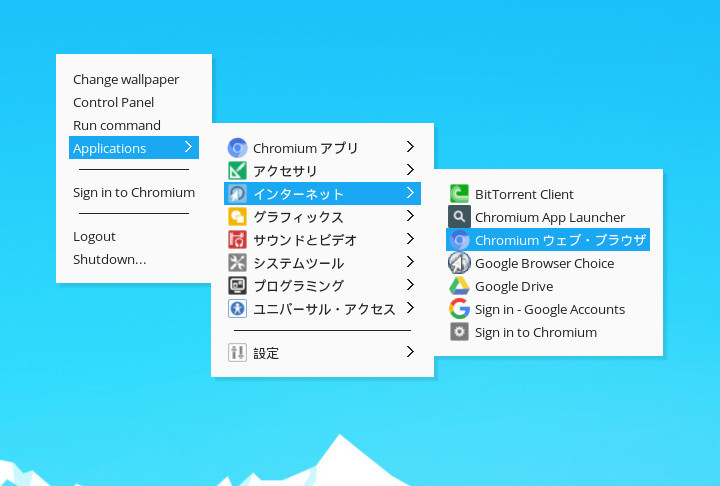Click the サウンドとビデオ multimedia icon

point(237,240)
